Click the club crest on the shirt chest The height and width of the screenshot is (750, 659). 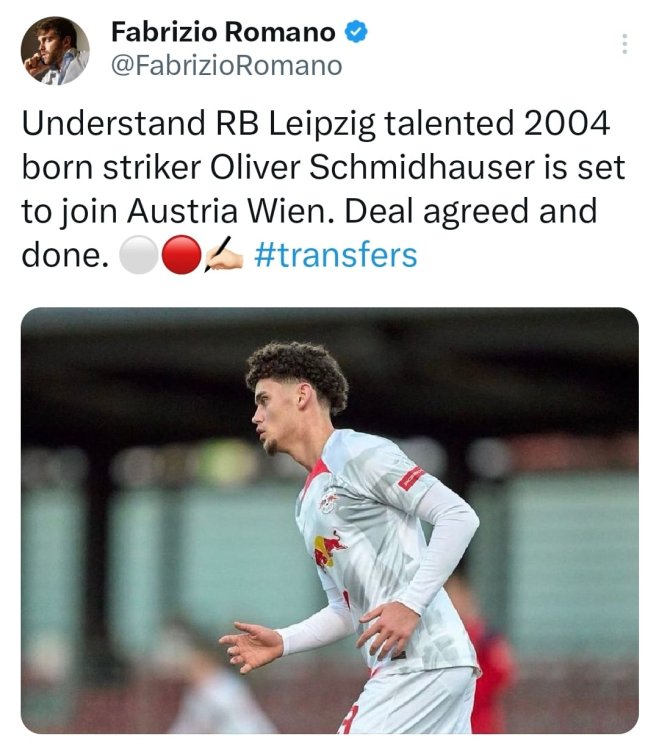(x=329, y=500)
